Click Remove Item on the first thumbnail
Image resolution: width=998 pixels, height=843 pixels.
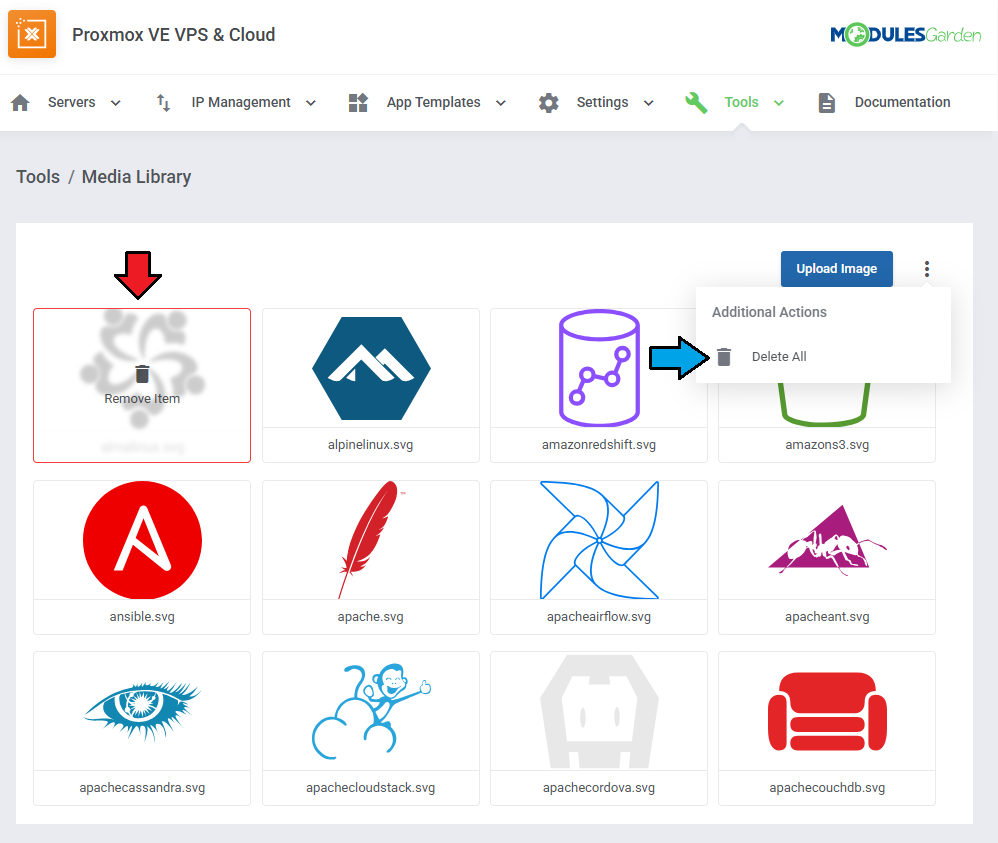coord(142,399)
